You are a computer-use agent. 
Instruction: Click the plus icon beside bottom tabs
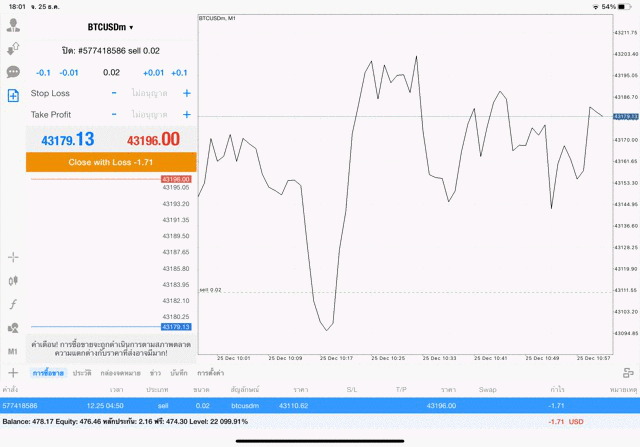point(13,372)
